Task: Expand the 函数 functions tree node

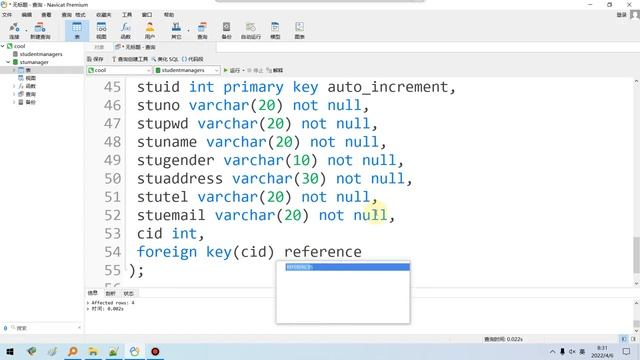Action: 14,86
